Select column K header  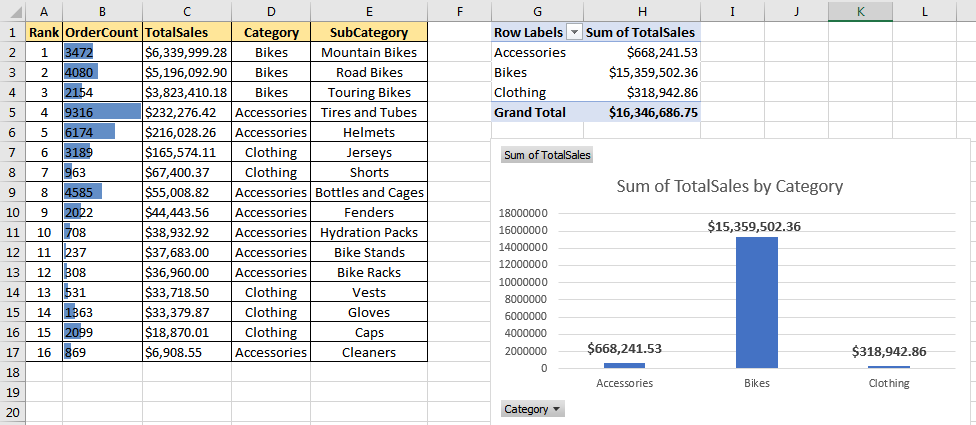pos(860,11)
